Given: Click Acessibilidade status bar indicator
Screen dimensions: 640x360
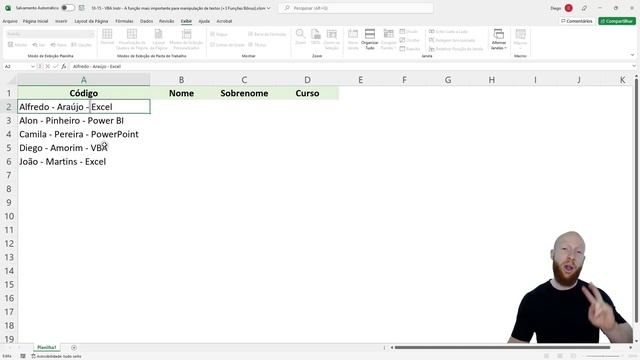Looking at the screenshot, I should tap(56, 356).
